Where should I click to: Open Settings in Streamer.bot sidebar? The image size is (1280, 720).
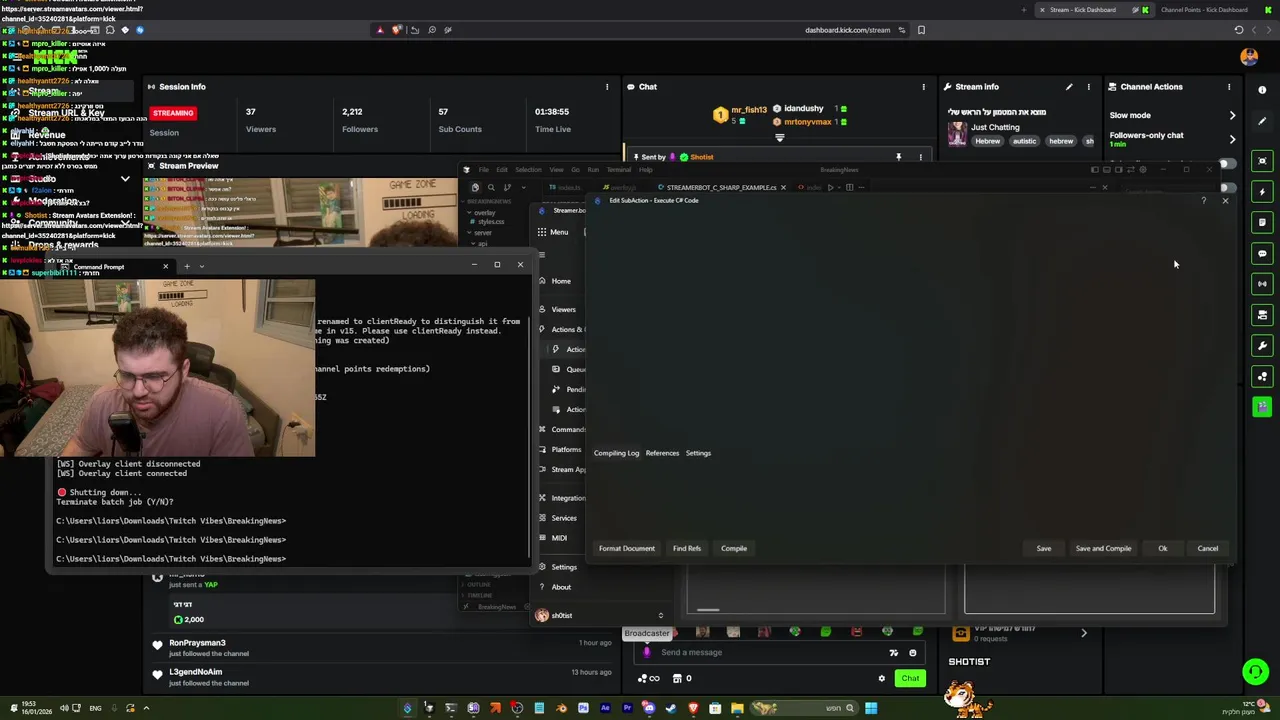coord(564,567)
